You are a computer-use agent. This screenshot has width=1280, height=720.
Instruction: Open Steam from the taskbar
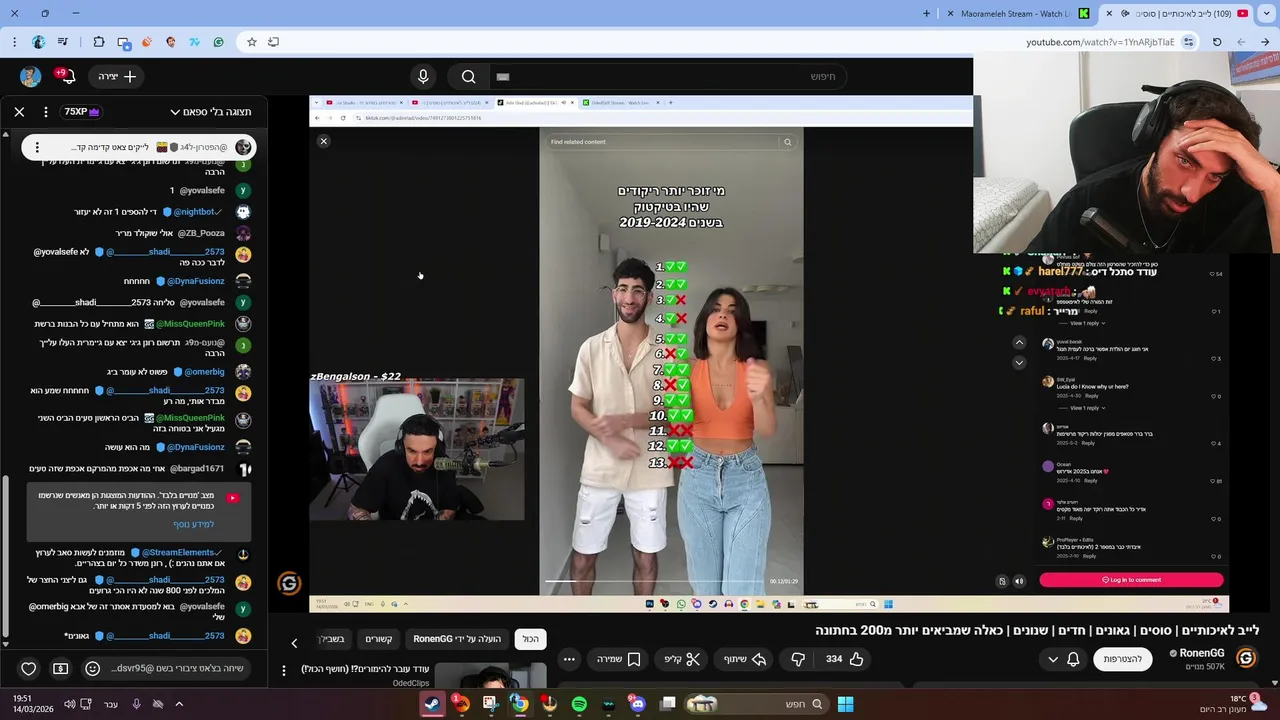431,704
